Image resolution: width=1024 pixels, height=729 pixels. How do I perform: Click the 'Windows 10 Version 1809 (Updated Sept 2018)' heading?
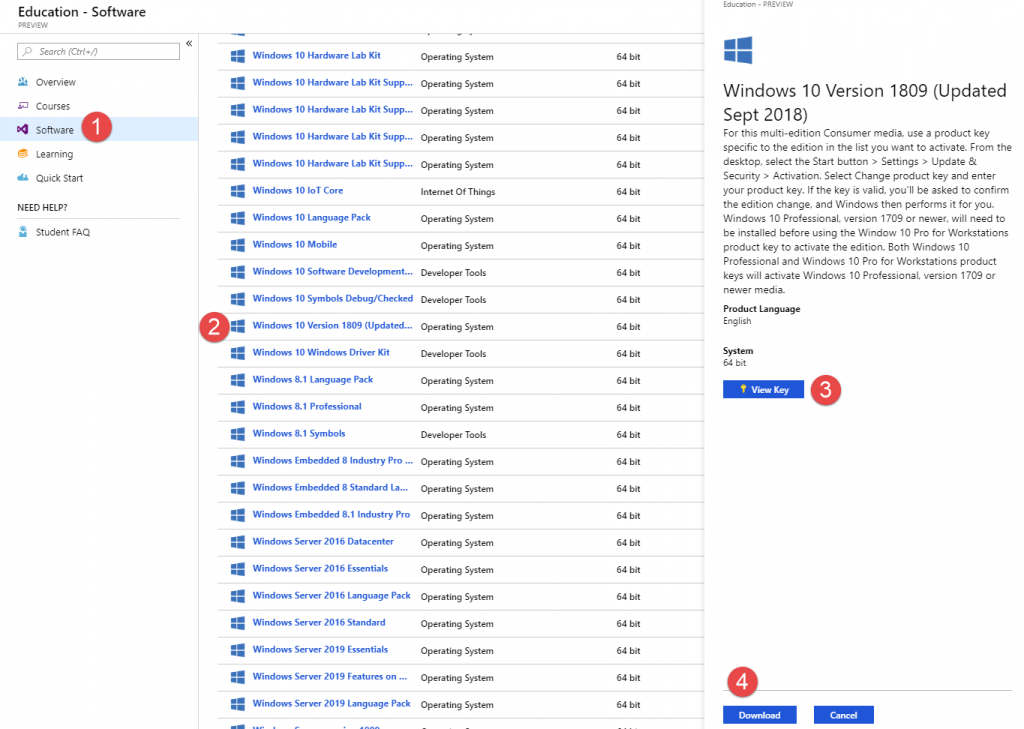point(865,102)
